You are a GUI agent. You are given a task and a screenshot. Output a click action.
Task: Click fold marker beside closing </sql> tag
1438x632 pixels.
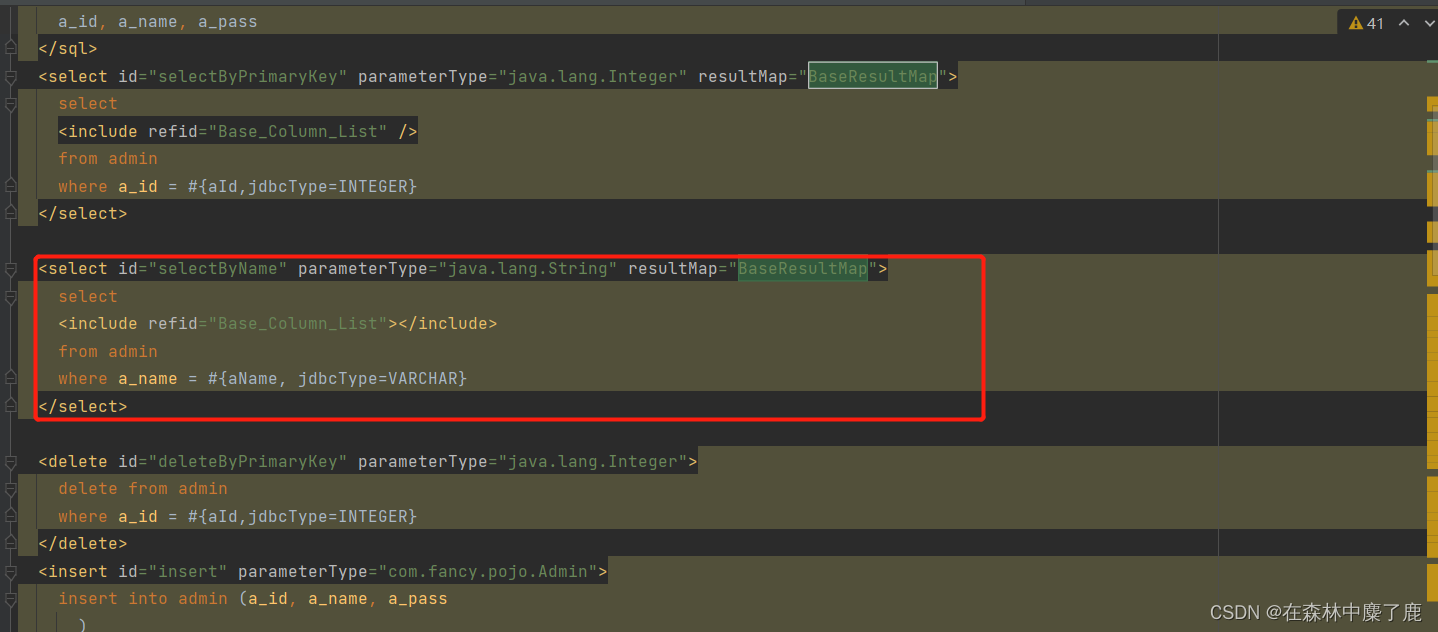tap(10, 48)
